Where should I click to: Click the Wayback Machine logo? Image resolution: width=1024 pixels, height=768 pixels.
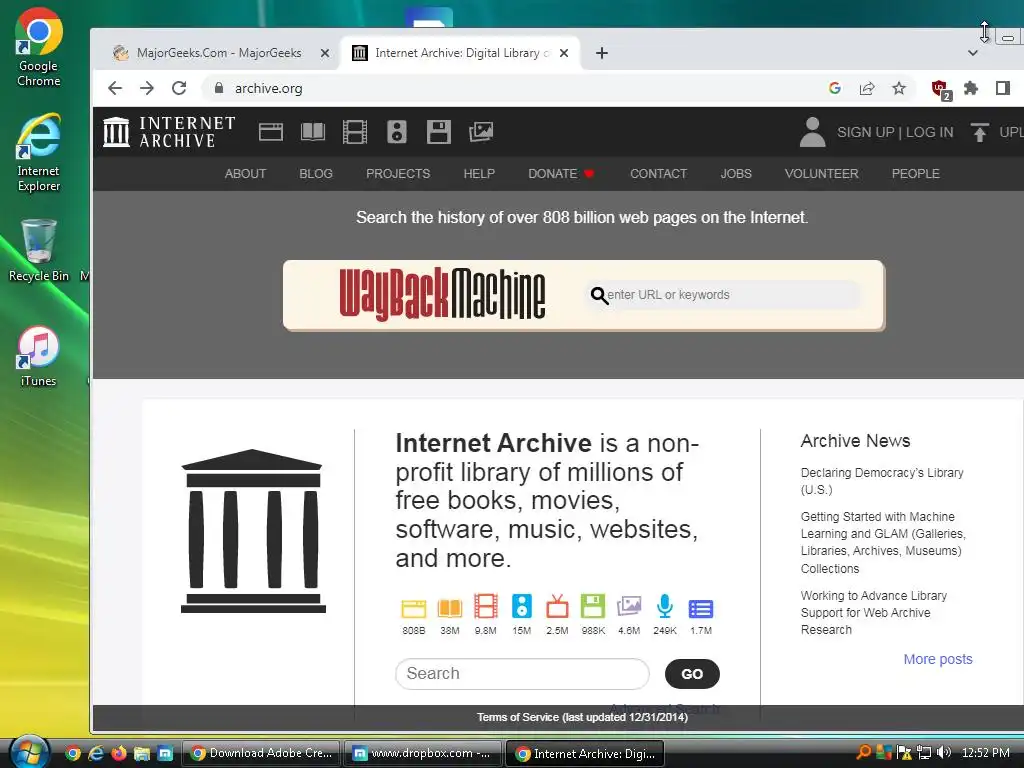tap(442, 295)
